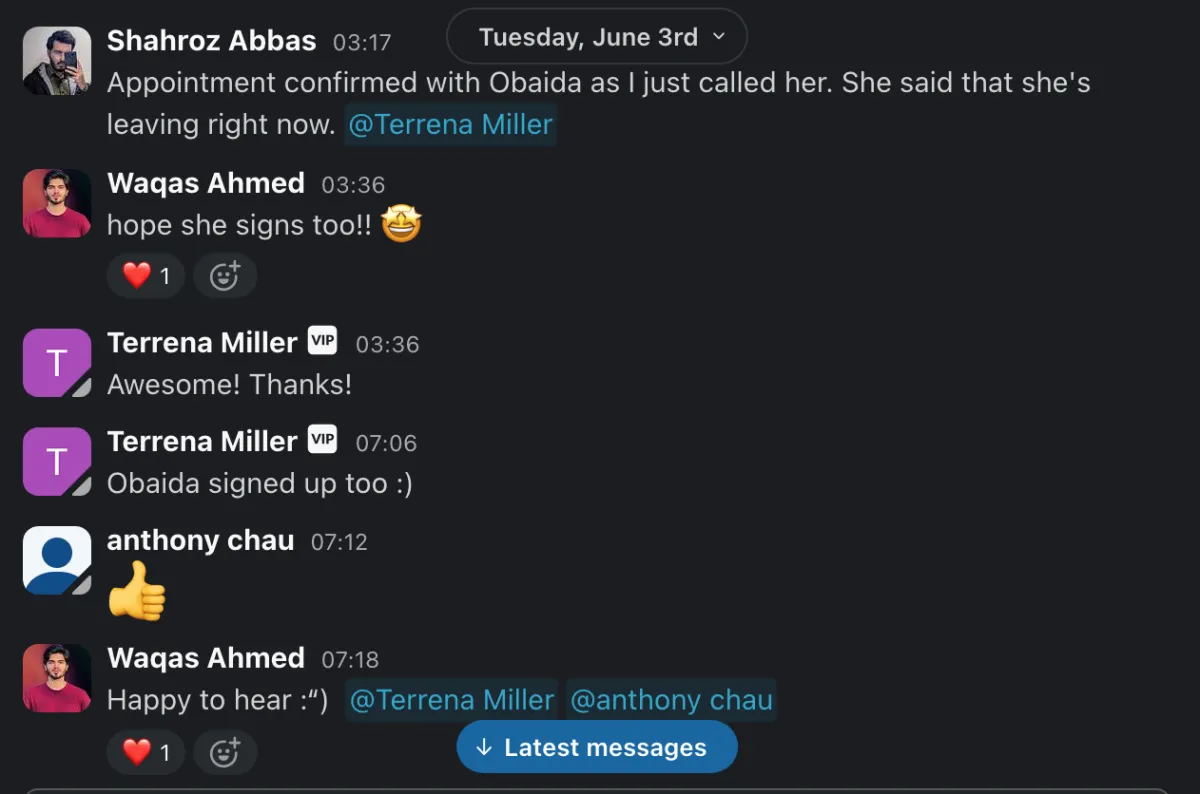Image resolution: width=1200 pixels, height=794 pixels.
Task: Click the VIP badge on the 03:36 message
Action: click(x=322, y=341)
